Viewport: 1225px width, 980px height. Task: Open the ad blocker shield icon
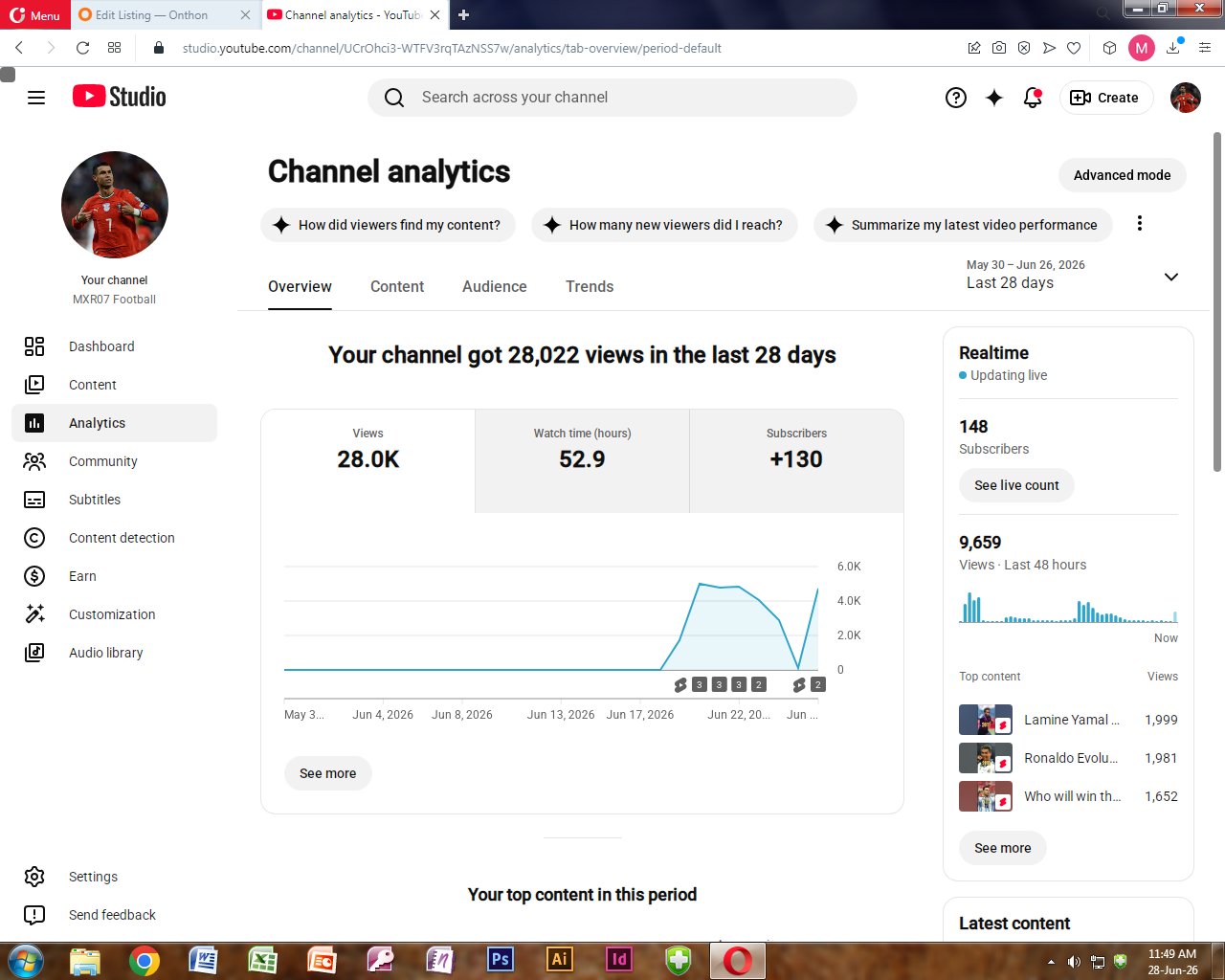pyautogui.click(x=1024, y=48)
